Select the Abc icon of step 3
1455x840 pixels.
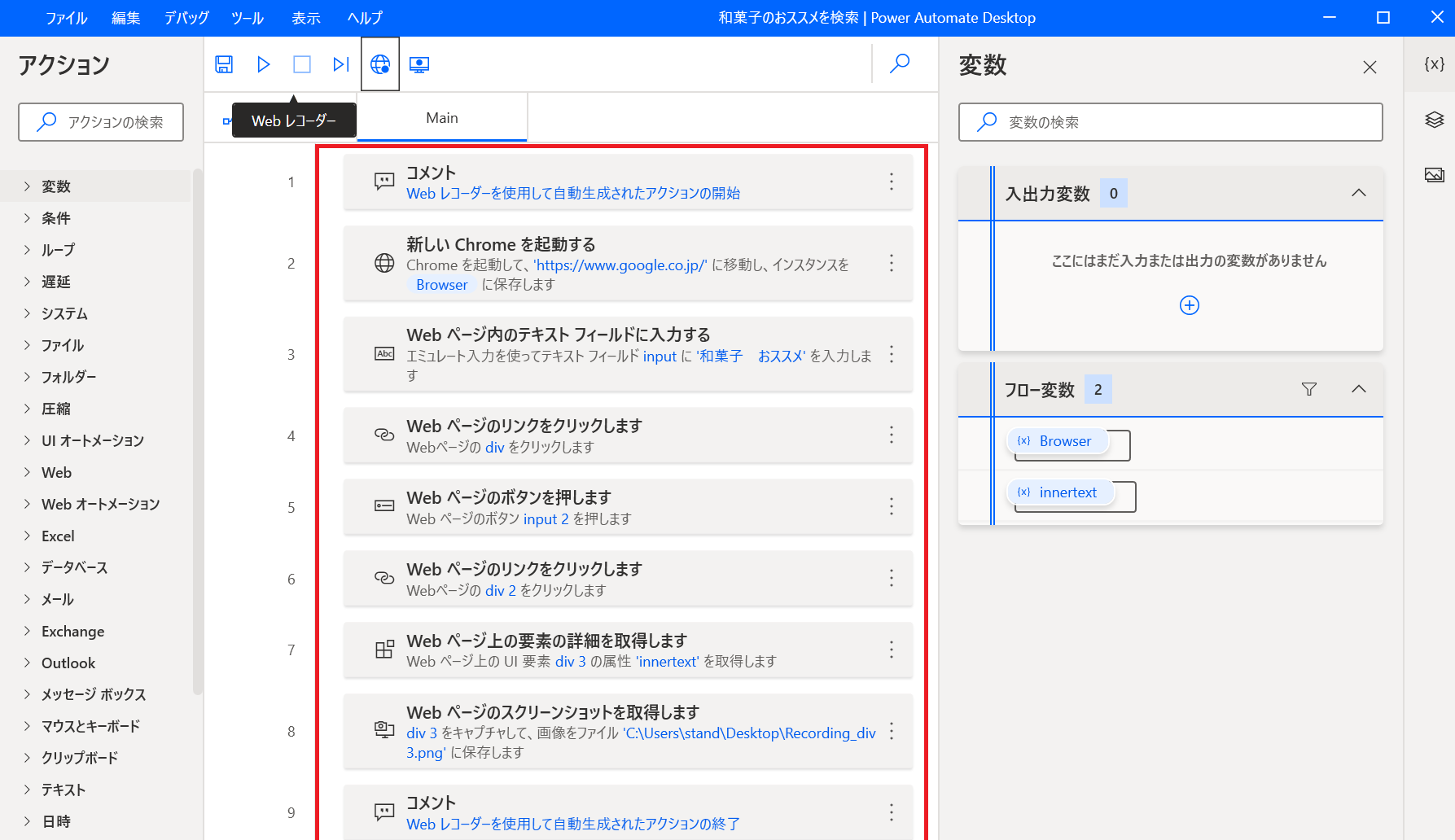(x=384, y=353)
